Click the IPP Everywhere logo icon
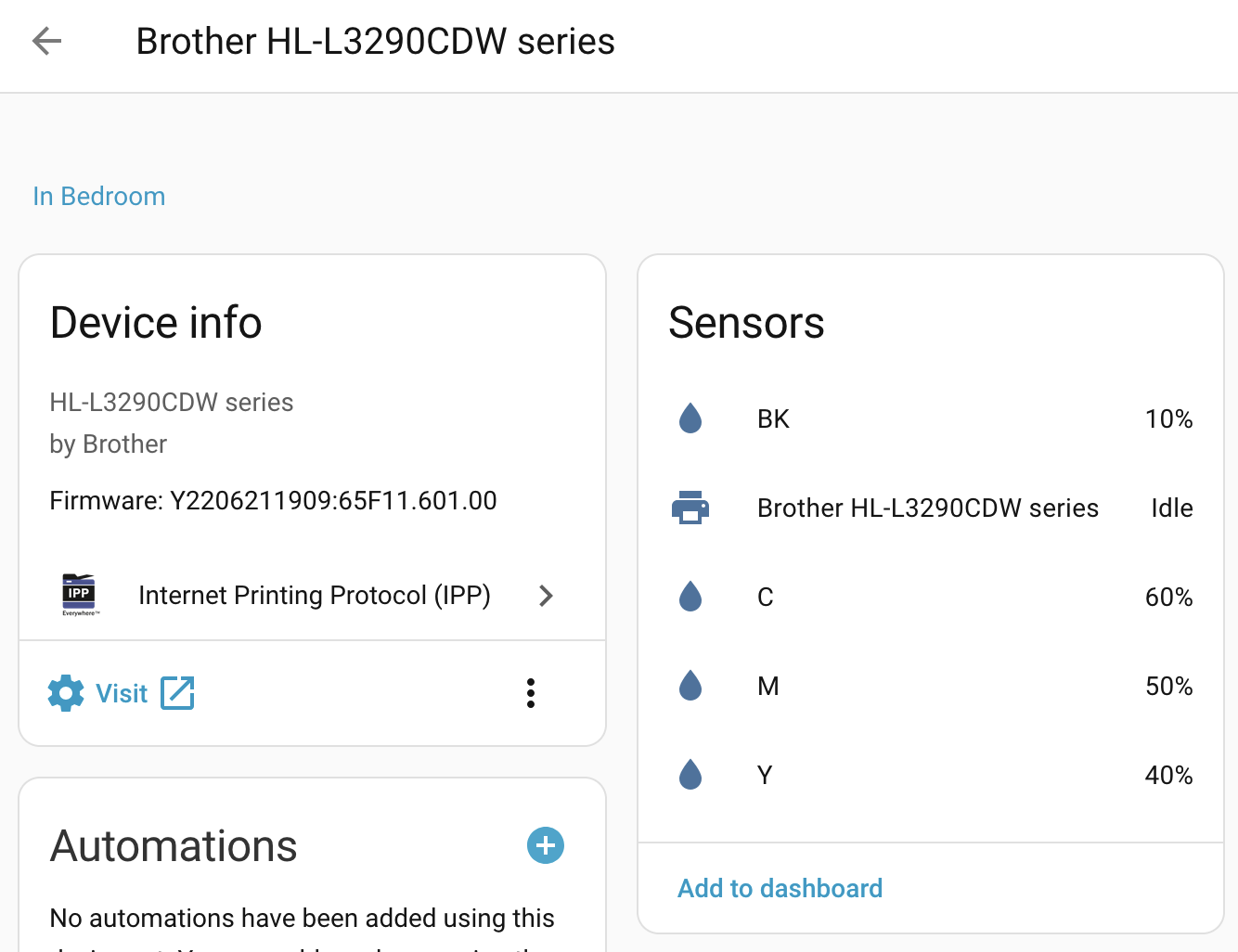The height and width of the screenshot is (952, 1238). [80, 595]
